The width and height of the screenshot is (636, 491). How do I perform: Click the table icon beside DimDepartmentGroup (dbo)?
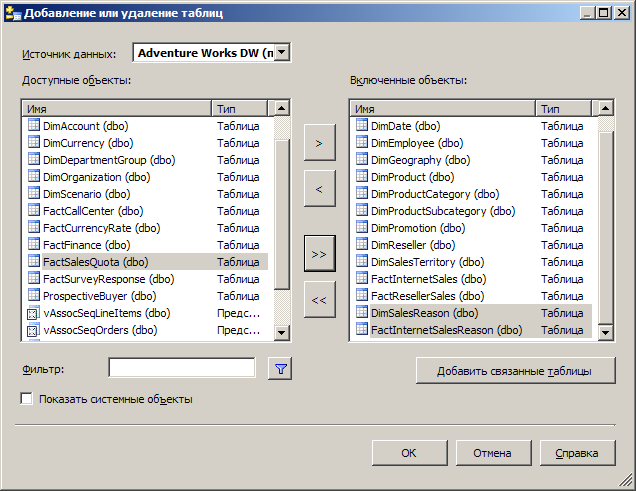34,159
